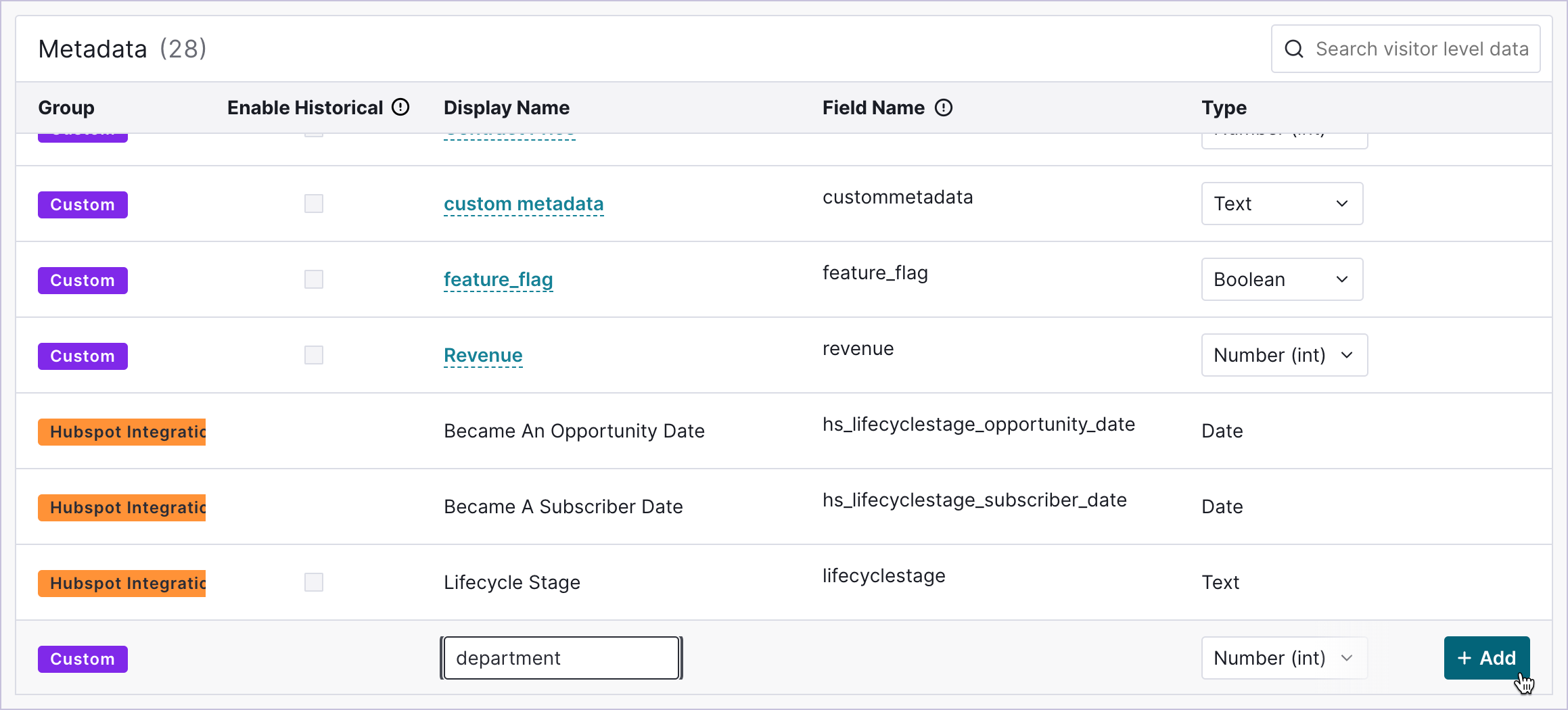
Task: Click info icon beside Field Name
Action: 943,108
